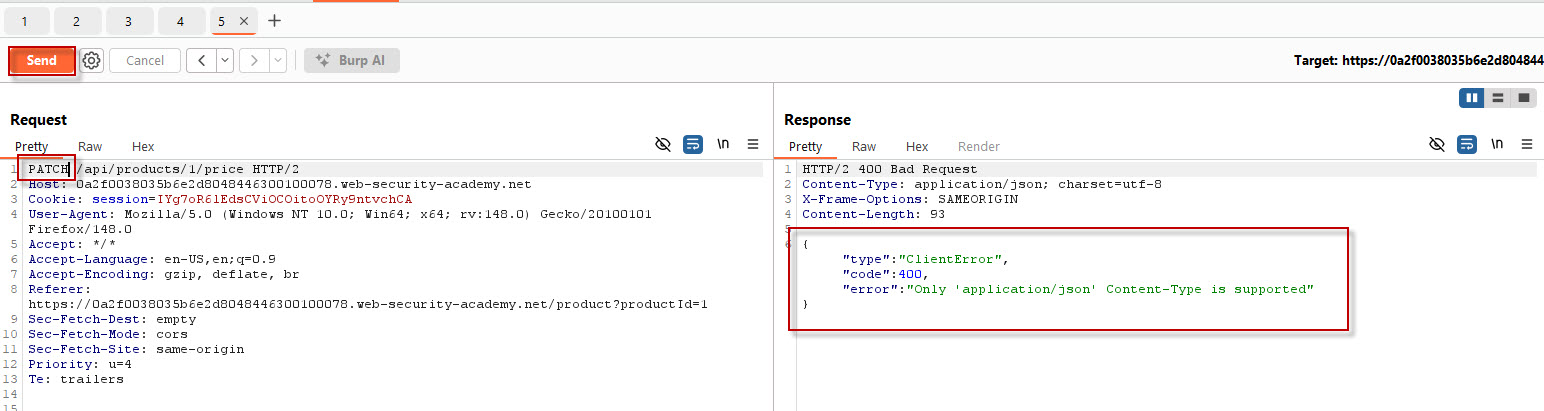The width and height of the screenshot is (1544, 411).
Task: Select the Response Pretty view tab
Action: coord(805,146)
